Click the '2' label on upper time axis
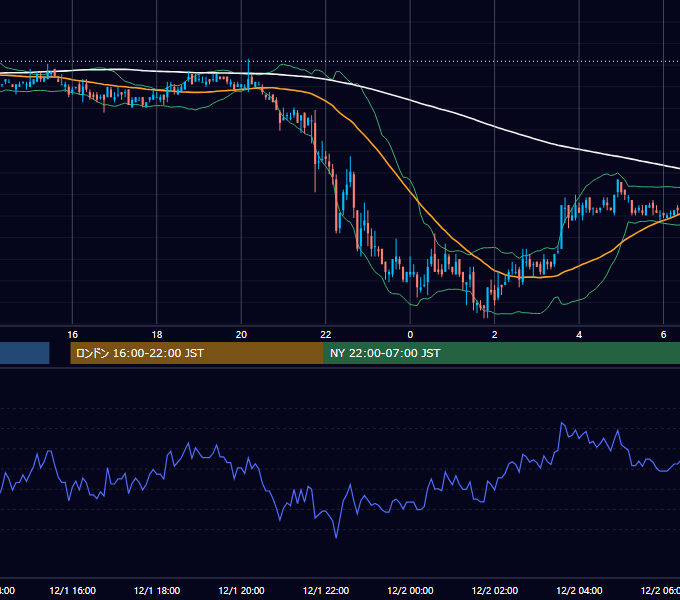 [494, 335]
